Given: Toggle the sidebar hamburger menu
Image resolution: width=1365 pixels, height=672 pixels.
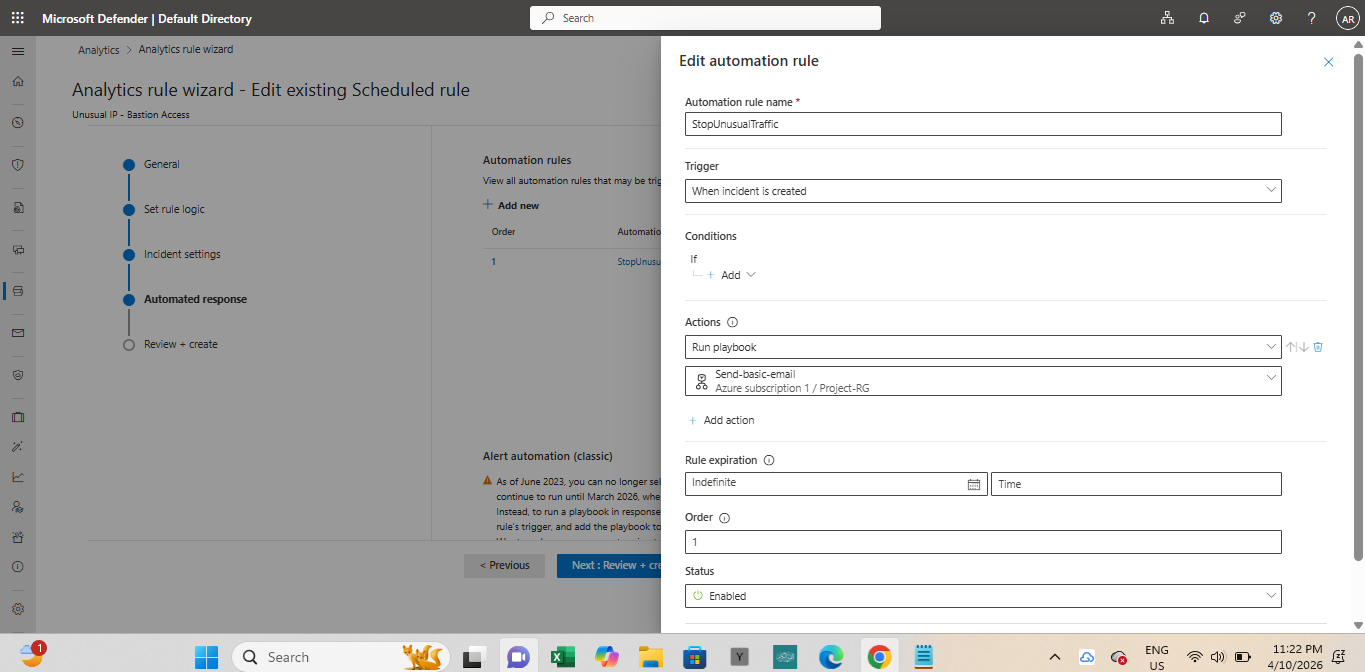Looking at the screenshot, I should (17, 50).
